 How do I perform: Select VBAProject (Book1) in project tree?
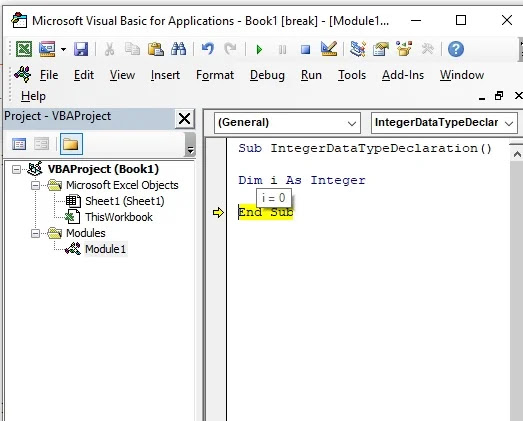(x=103, y=169)
